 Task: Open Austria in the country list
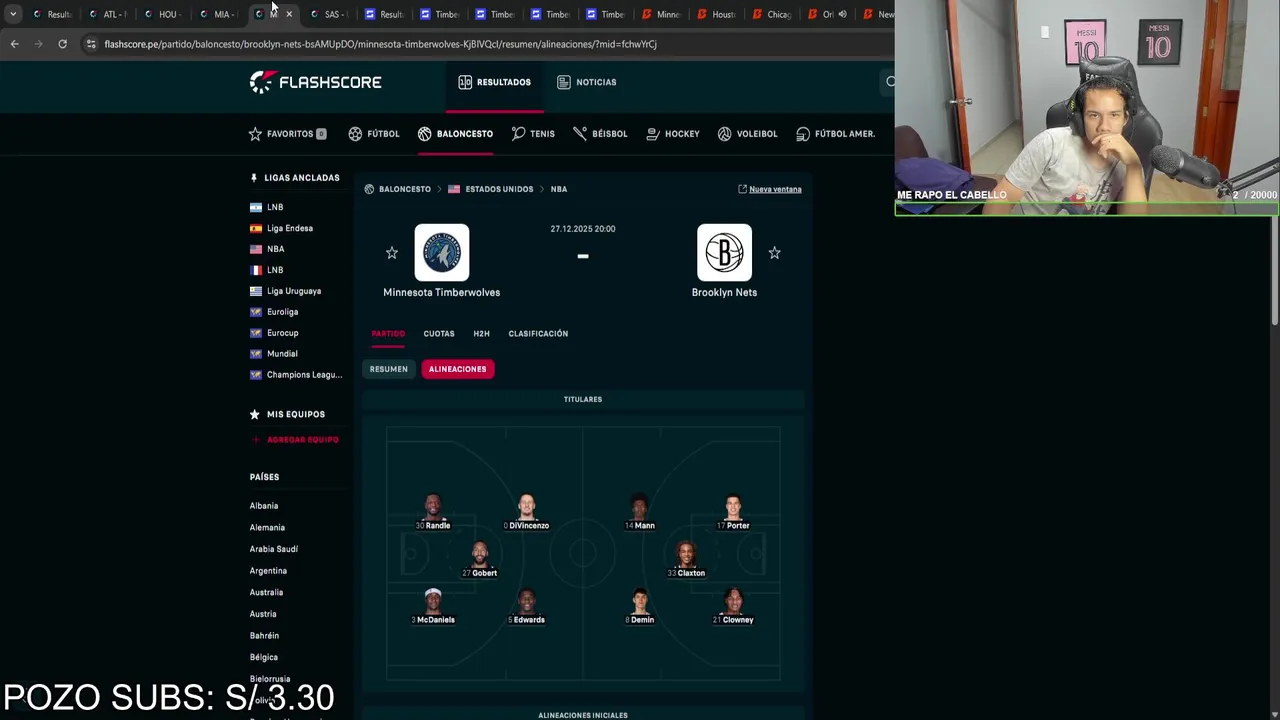pos(263,614)
